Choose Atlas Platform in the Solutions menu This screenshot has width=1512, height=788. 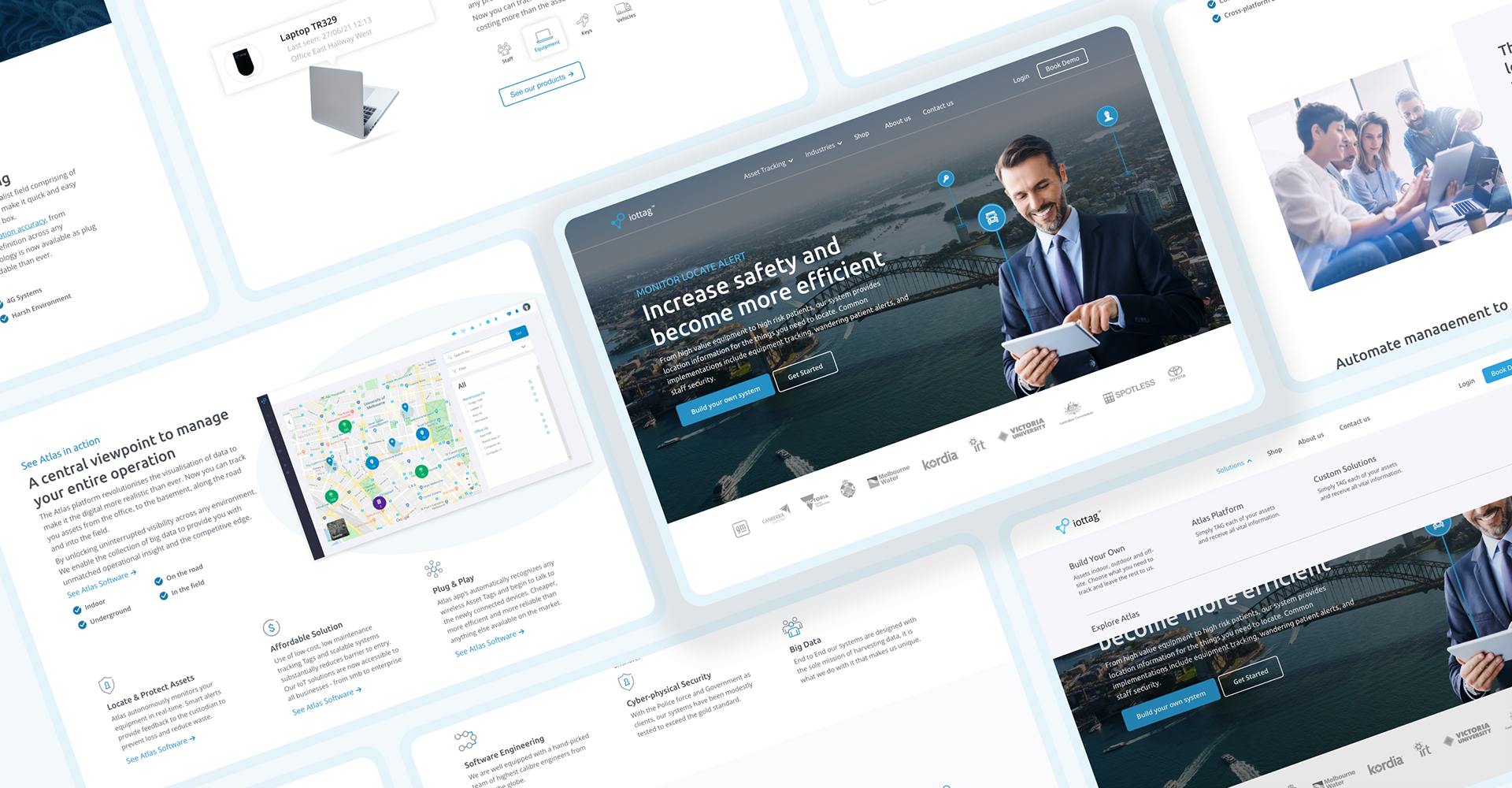(x=1217, y=515)
